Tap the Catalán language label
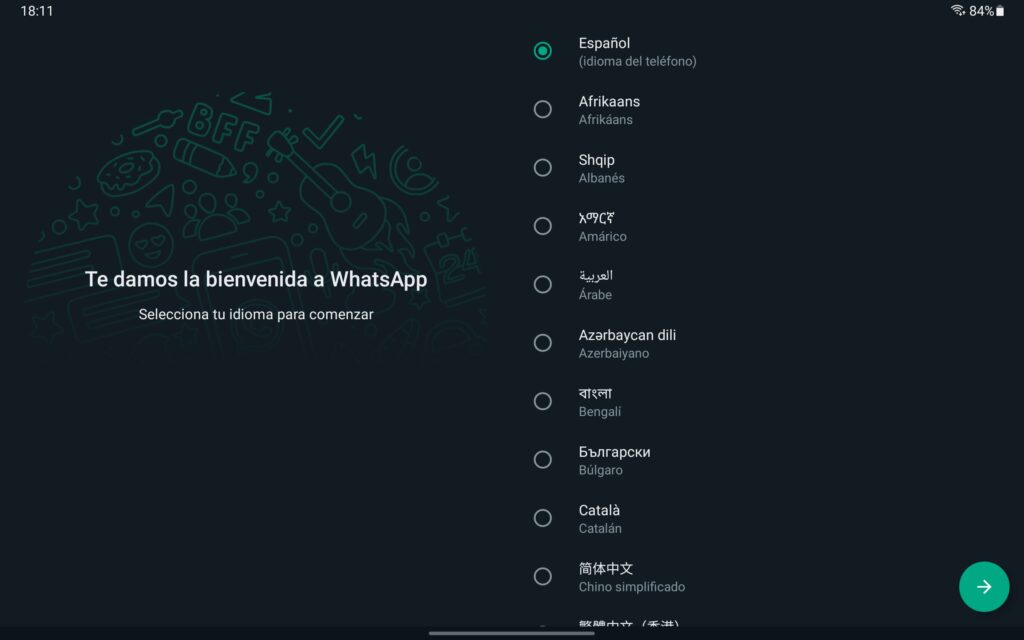The image size is (1024, 640). (600, 528)
